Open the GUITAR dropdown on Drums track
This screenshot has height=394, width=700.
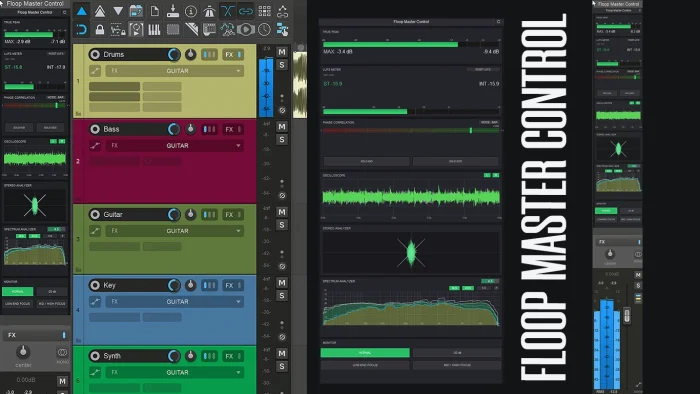click(175, 71)
